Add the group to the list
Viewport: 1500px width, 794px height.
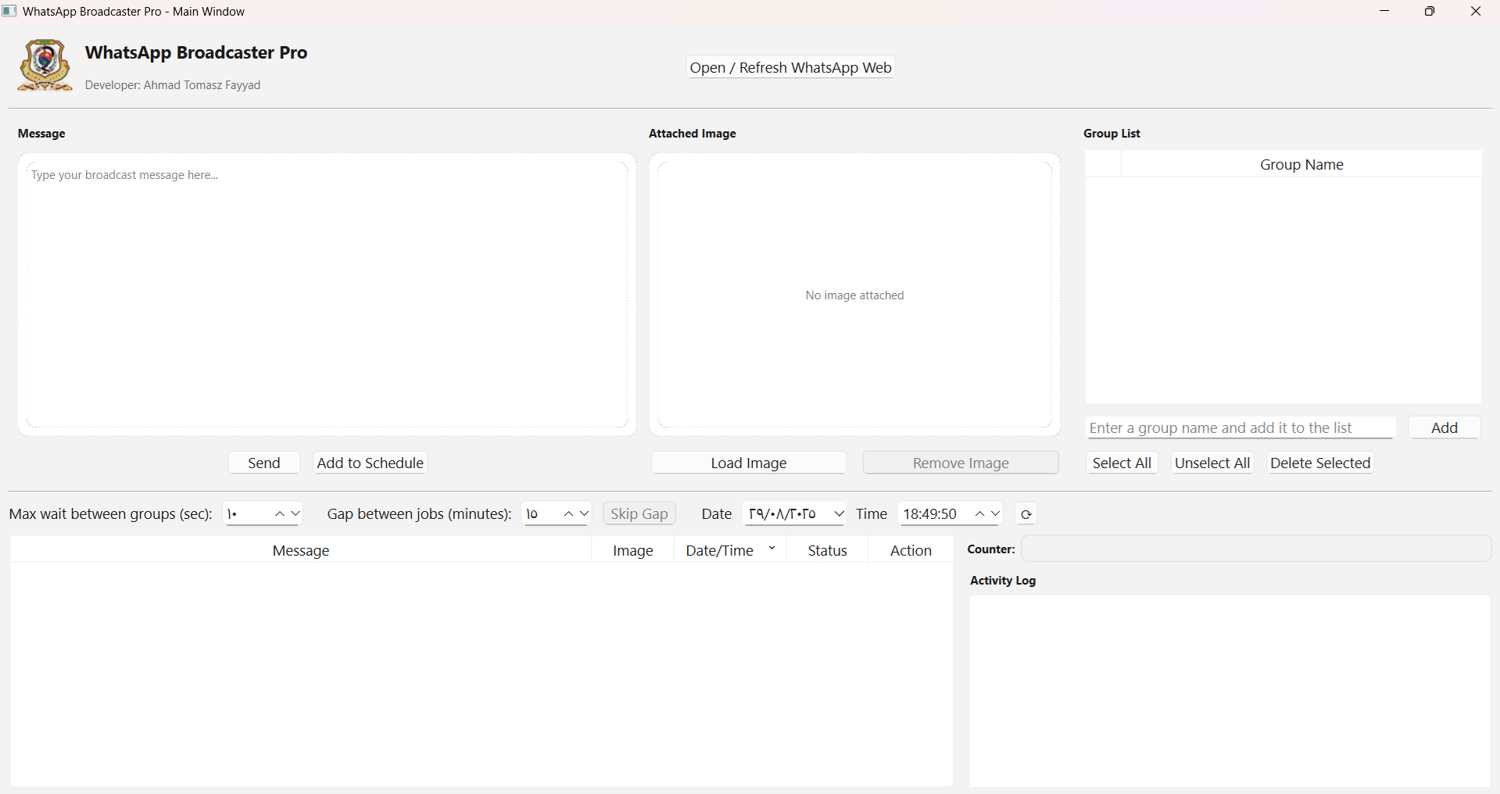point(1444,428)
